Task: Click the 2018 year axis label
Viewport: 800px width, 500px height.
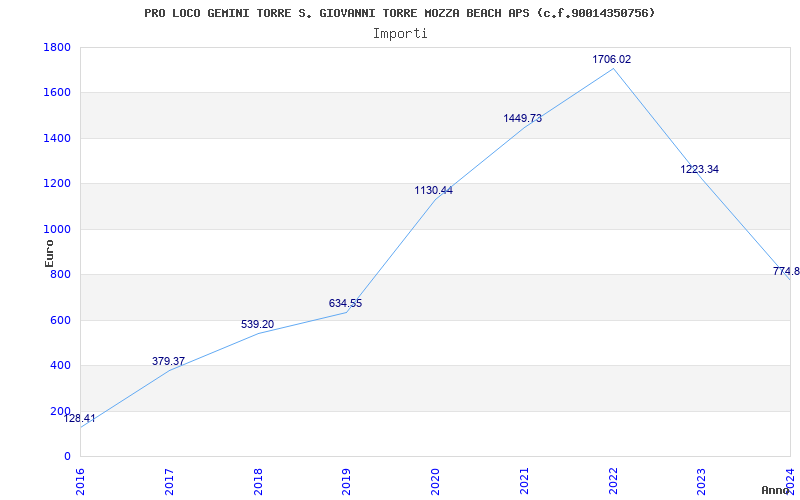Action: [x=258, y=481]
